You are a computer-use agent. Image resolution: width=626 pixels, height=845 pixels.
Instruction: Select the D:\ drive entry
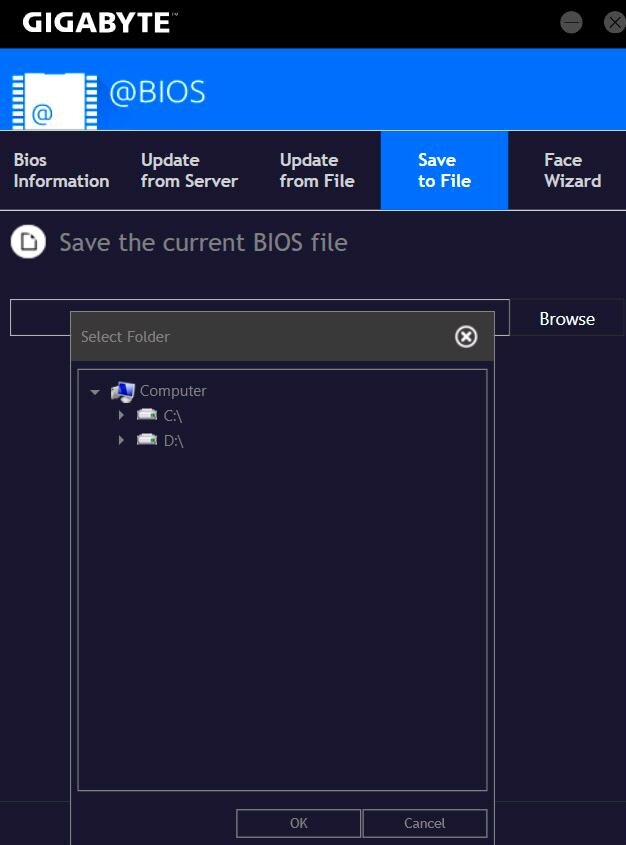click(173, 441)
